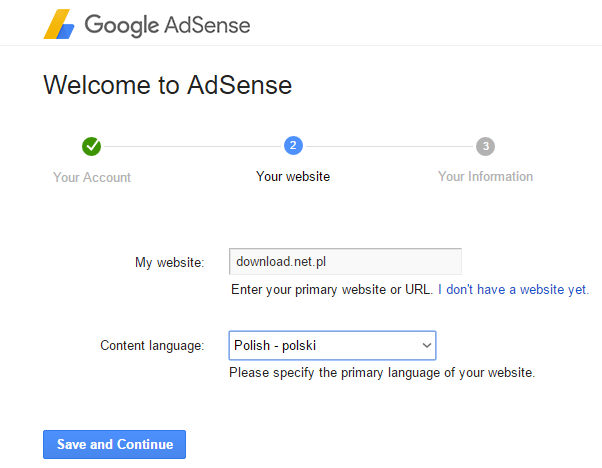Focus the My website URL field

(x=345, y=261)
